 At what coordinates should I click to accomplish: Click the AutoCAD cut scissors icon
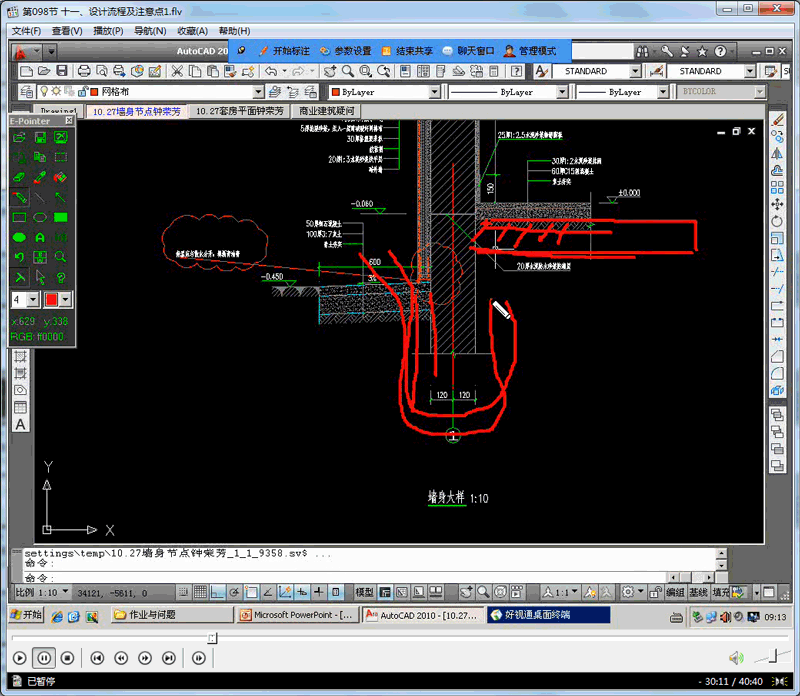(x=177, y=71)
